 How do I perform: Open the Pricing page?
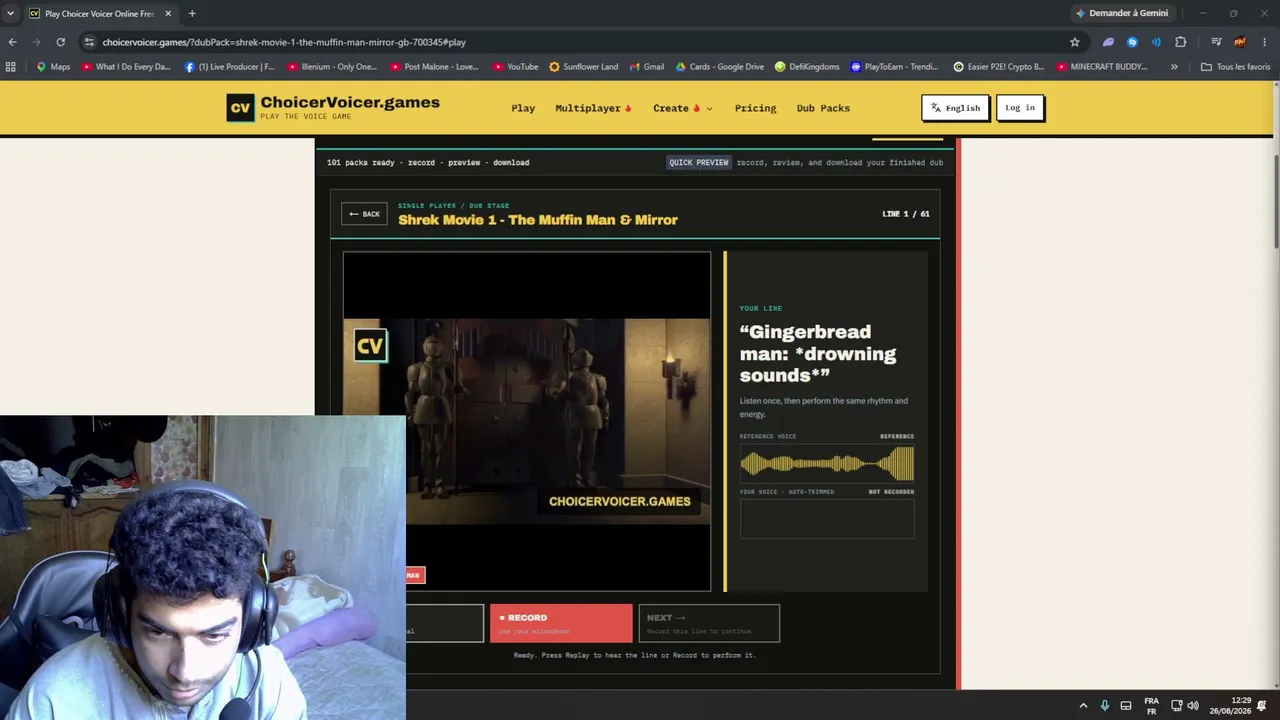(x=755, y=108)
